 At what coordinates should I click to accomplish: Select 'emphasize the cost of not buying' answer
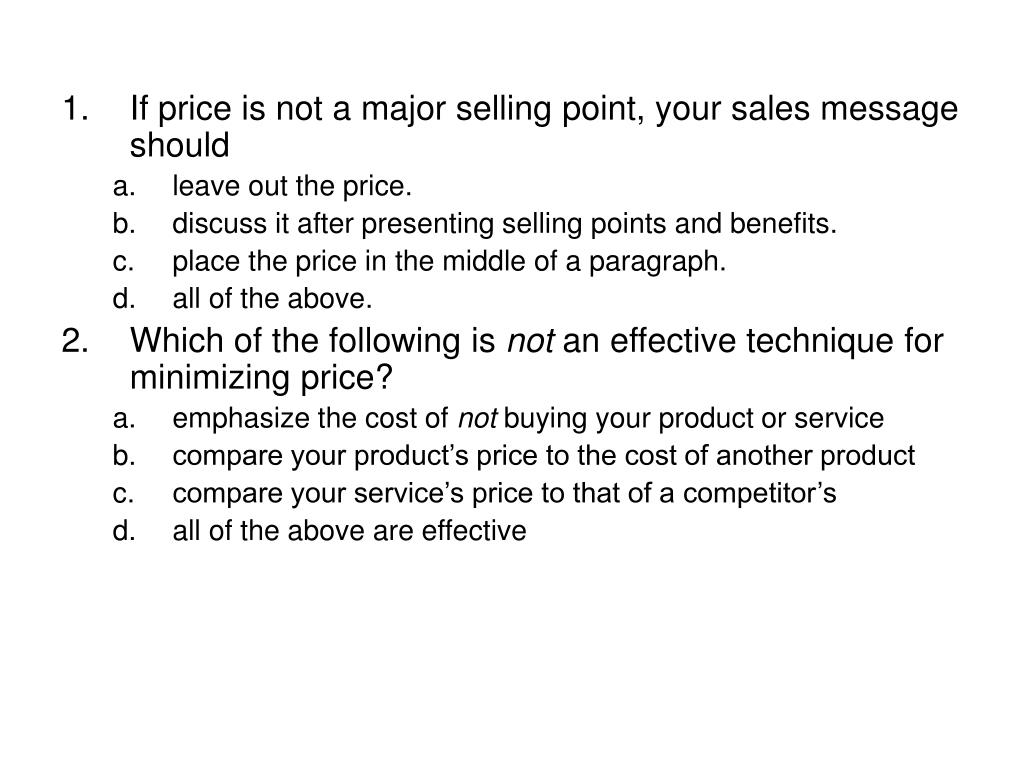tap(528, 419)
